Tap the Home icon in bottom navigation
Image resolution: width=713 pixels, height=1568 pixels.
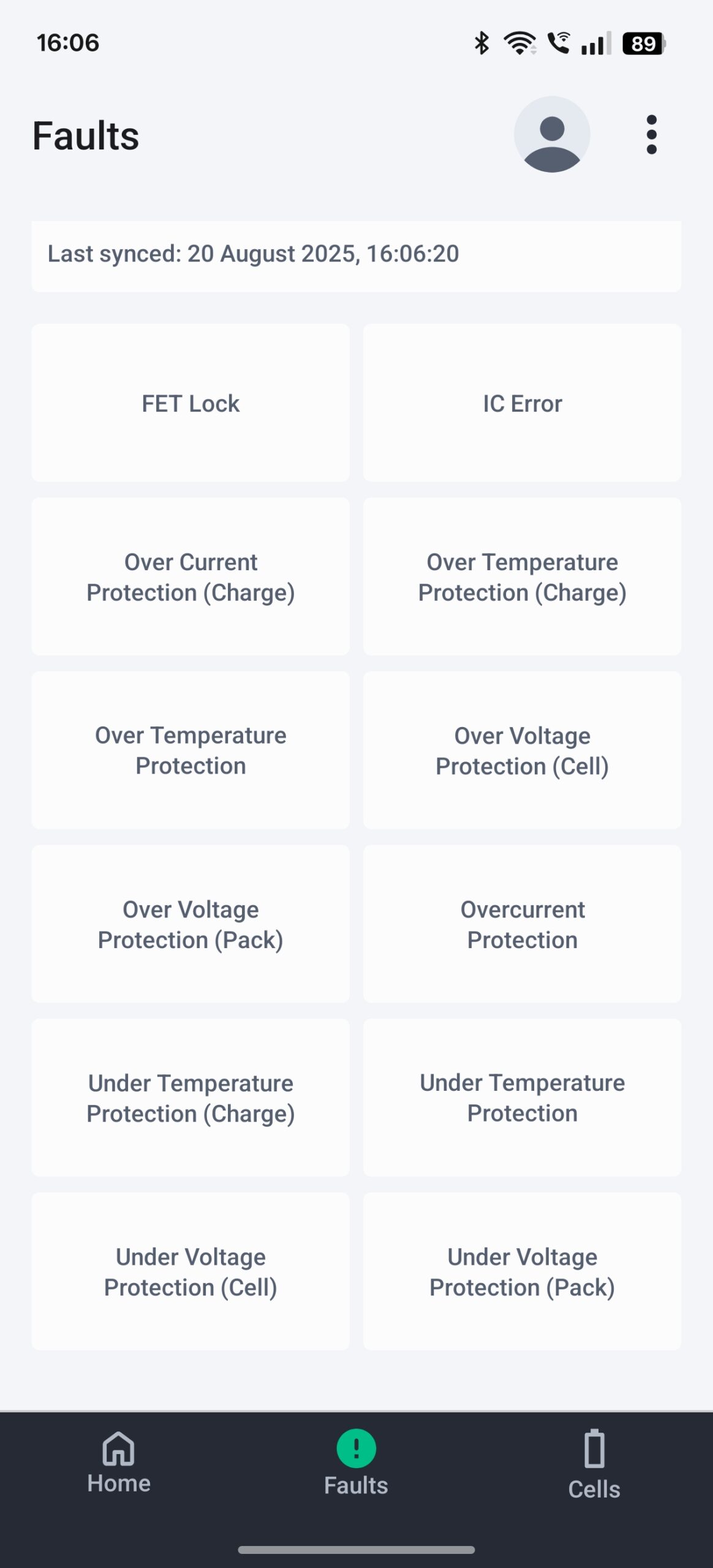(x=118, y=1449)
